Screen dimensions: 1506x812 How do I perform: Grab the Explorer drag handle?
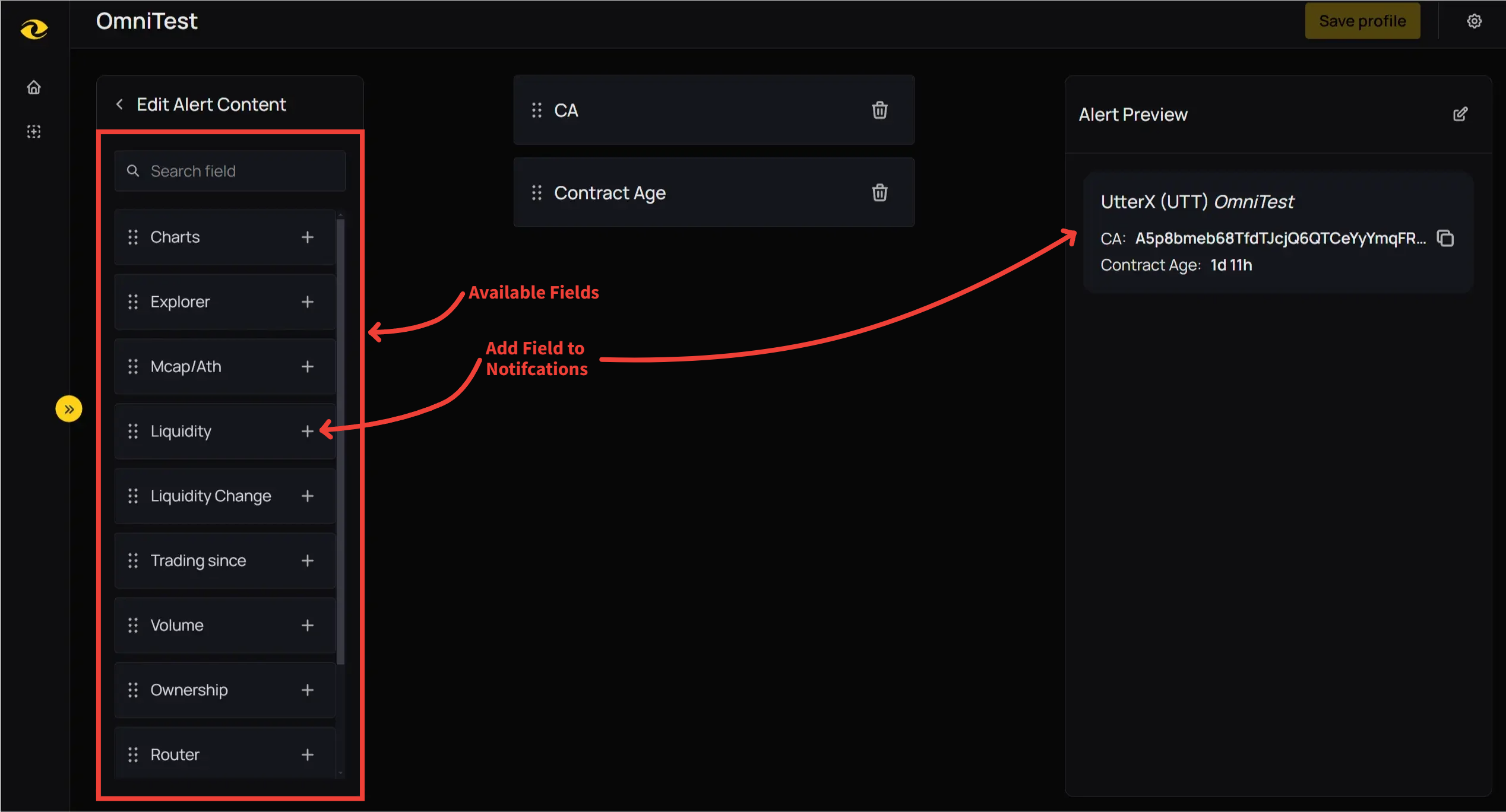(133, 302)
